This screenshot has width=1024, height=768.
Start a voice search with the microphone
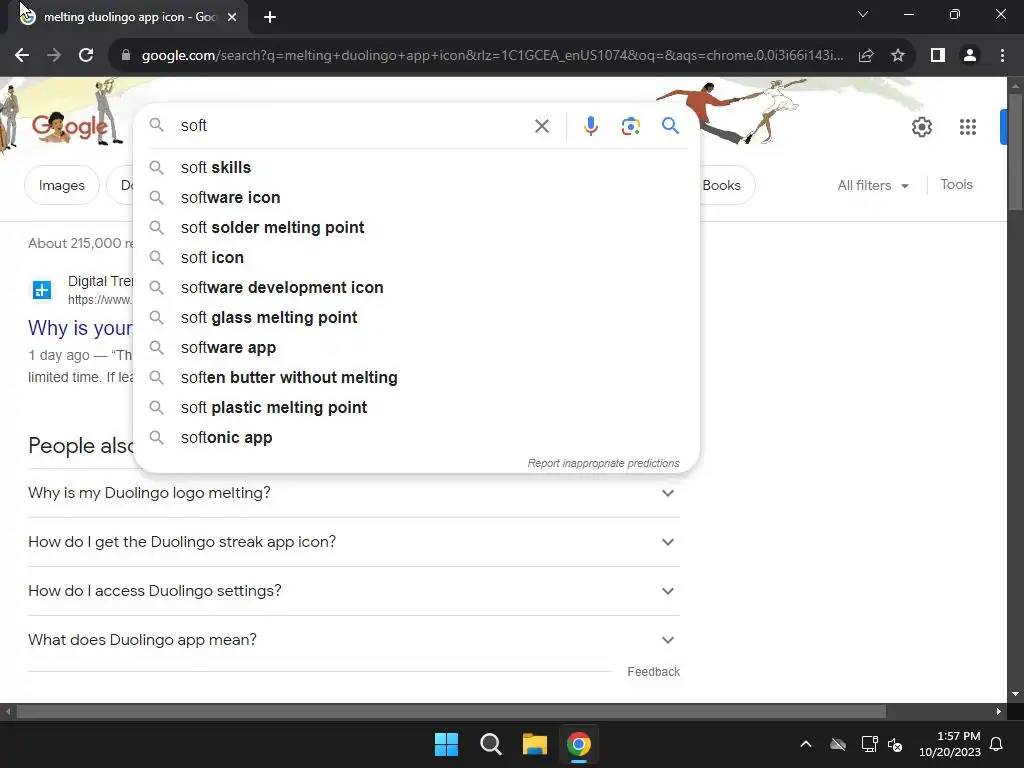coord(590,125)
